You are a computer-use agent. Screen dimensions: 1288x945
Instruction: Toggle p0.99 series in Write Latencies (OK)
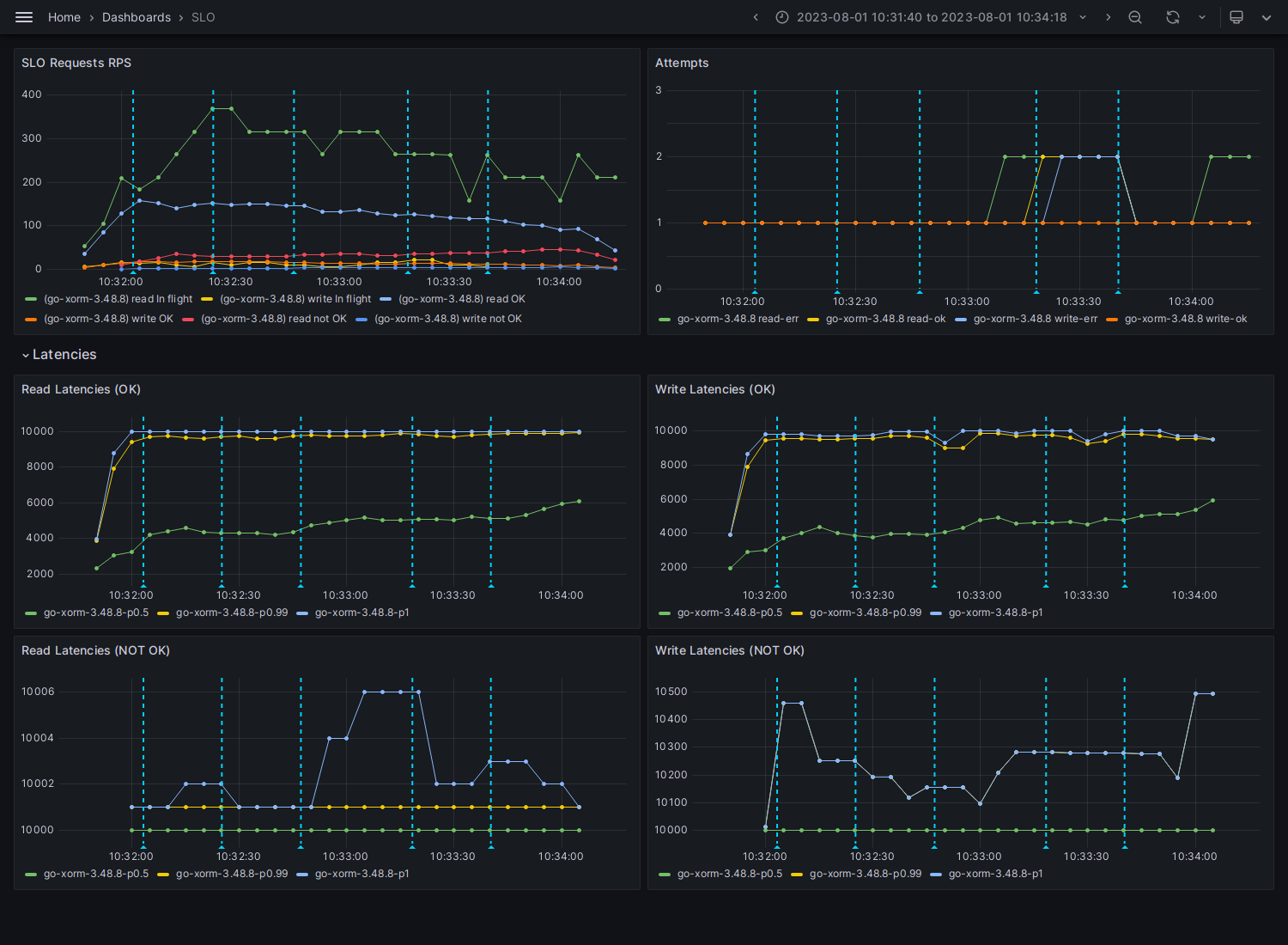coord(866,613)
